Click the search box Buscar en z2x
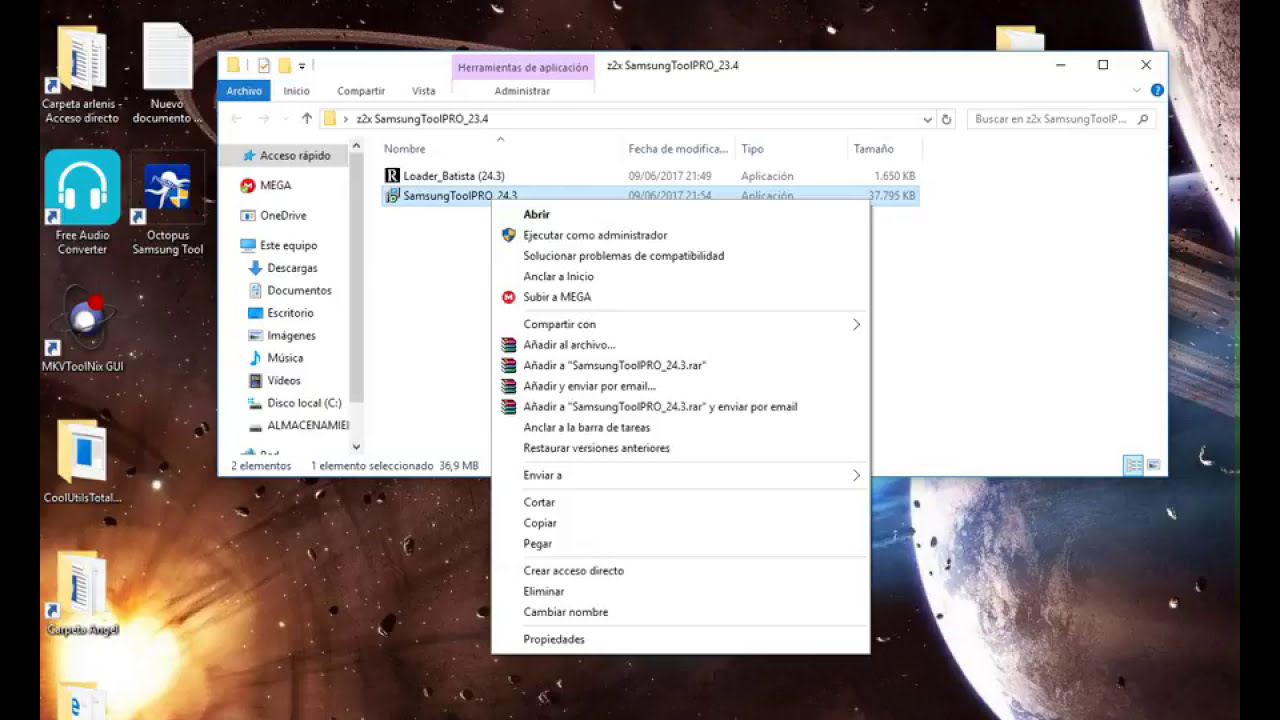Image resolution: width=1280 pixels, height=720 pixels. pos(1062,119)
